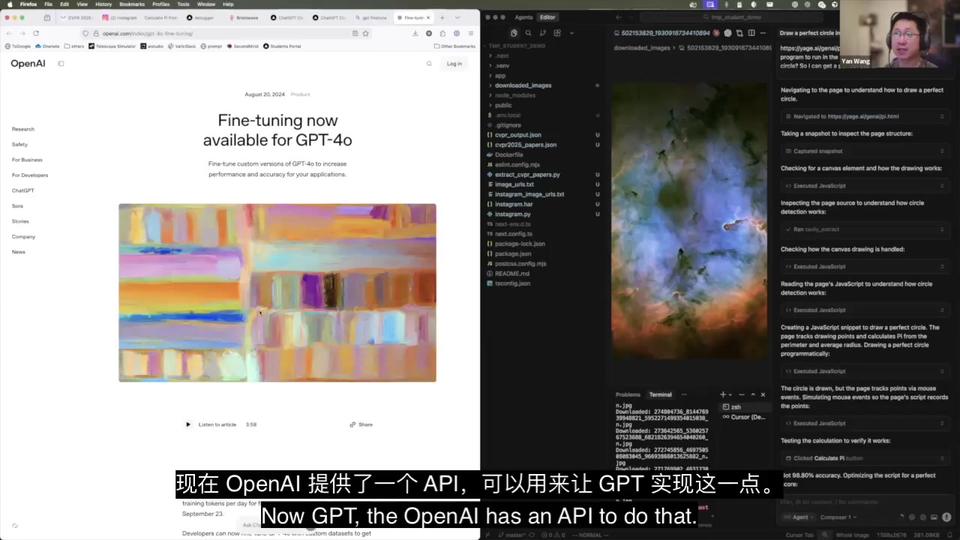
Task: Open the Telescope Simulator bookmark
Action: tap(112, 46)
